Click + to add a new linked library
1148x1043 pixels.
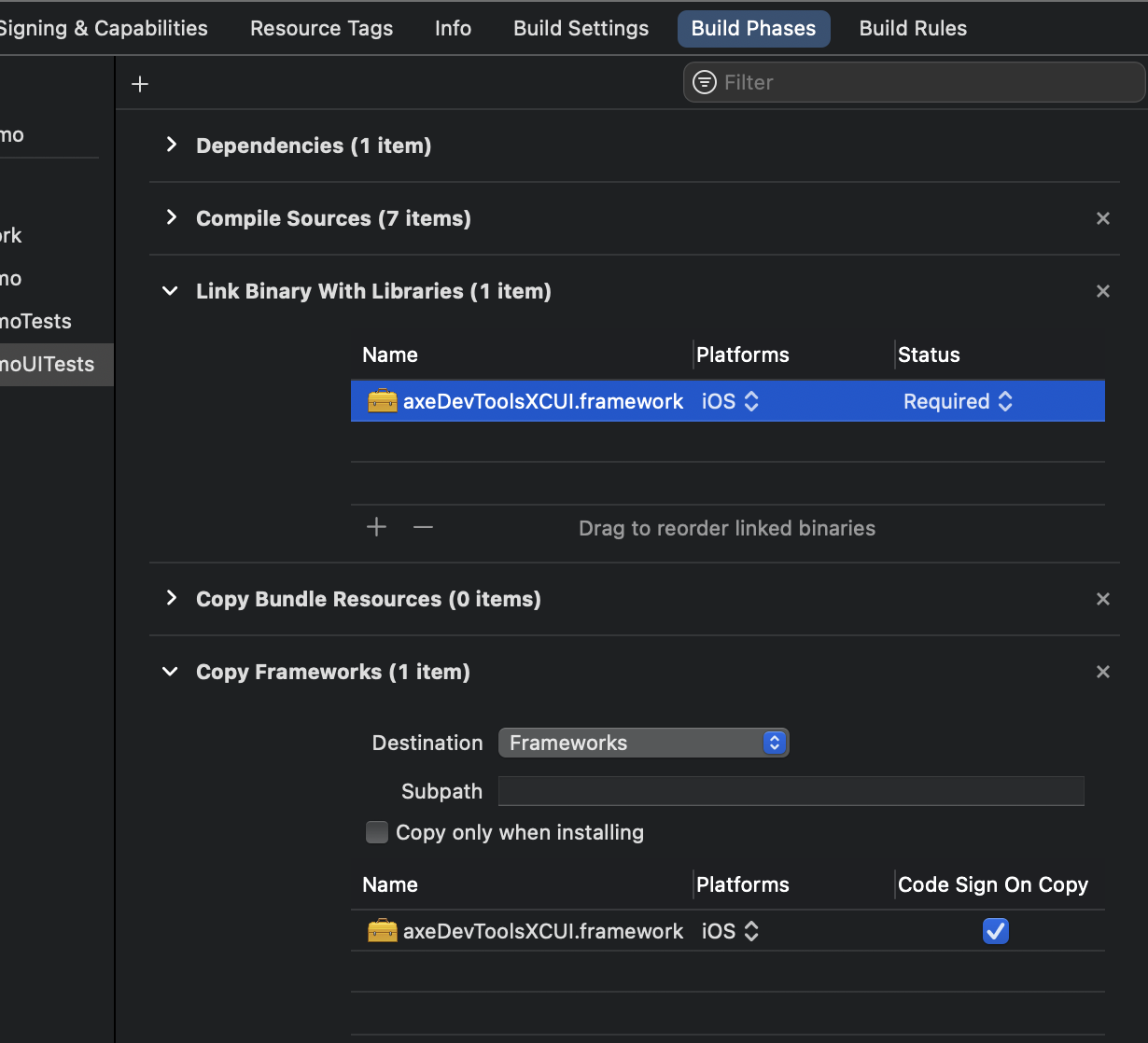tap(376, 526)
